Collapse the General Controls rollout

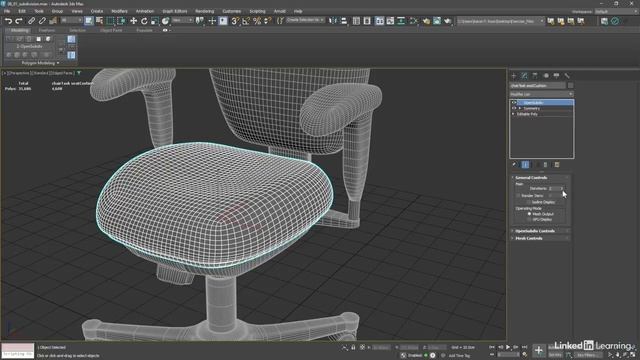click(540, 178)
